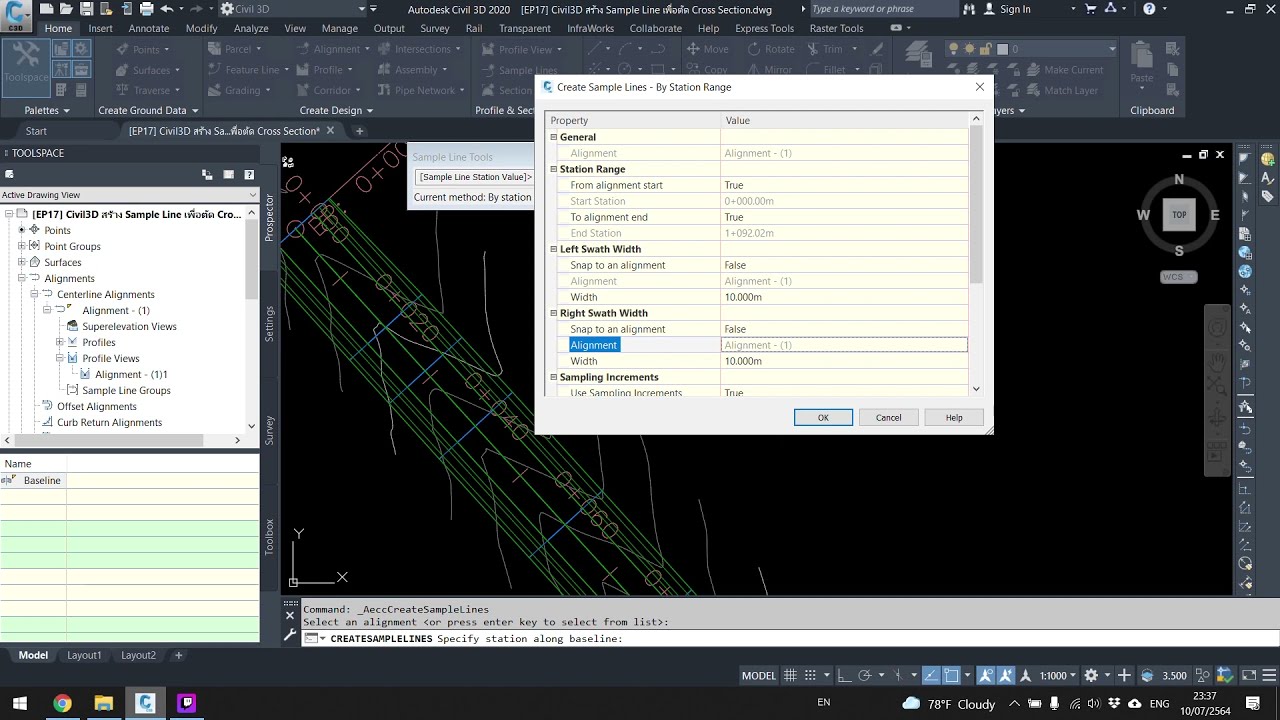Toggle 2D object snap in status bar
Viewport: 1280px width, 720px height.
(952, 675)
